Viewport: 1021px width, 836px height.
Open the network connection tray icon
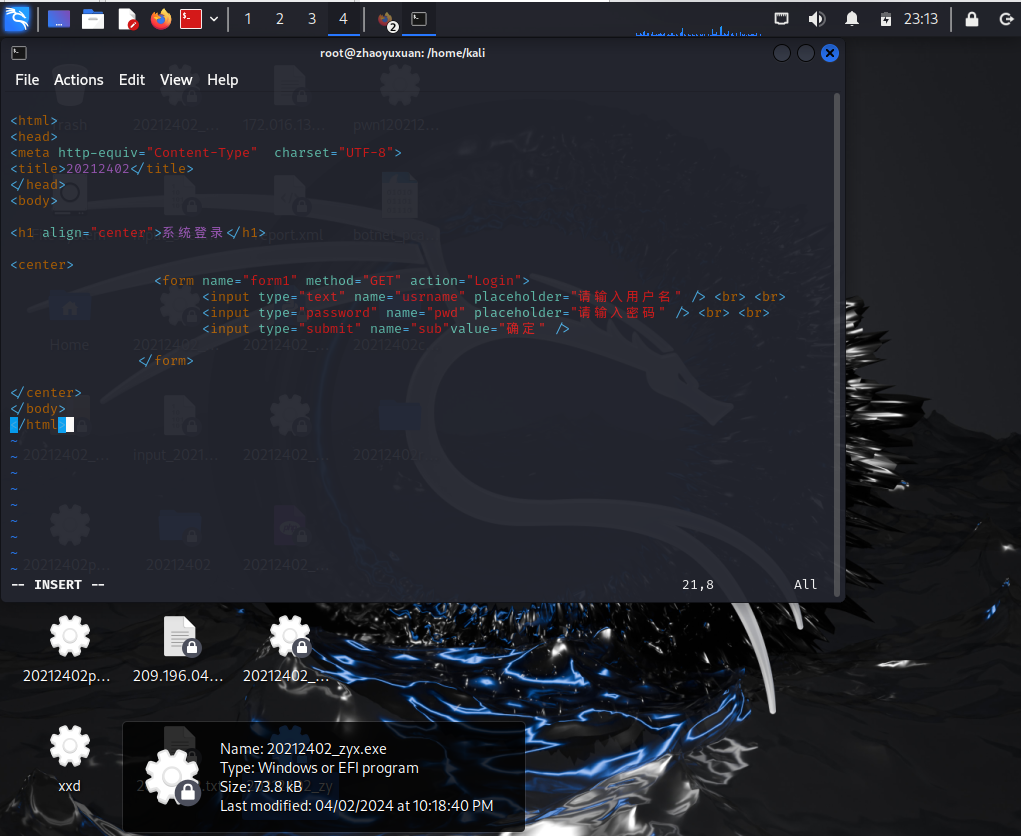click(x=781, y=19)
